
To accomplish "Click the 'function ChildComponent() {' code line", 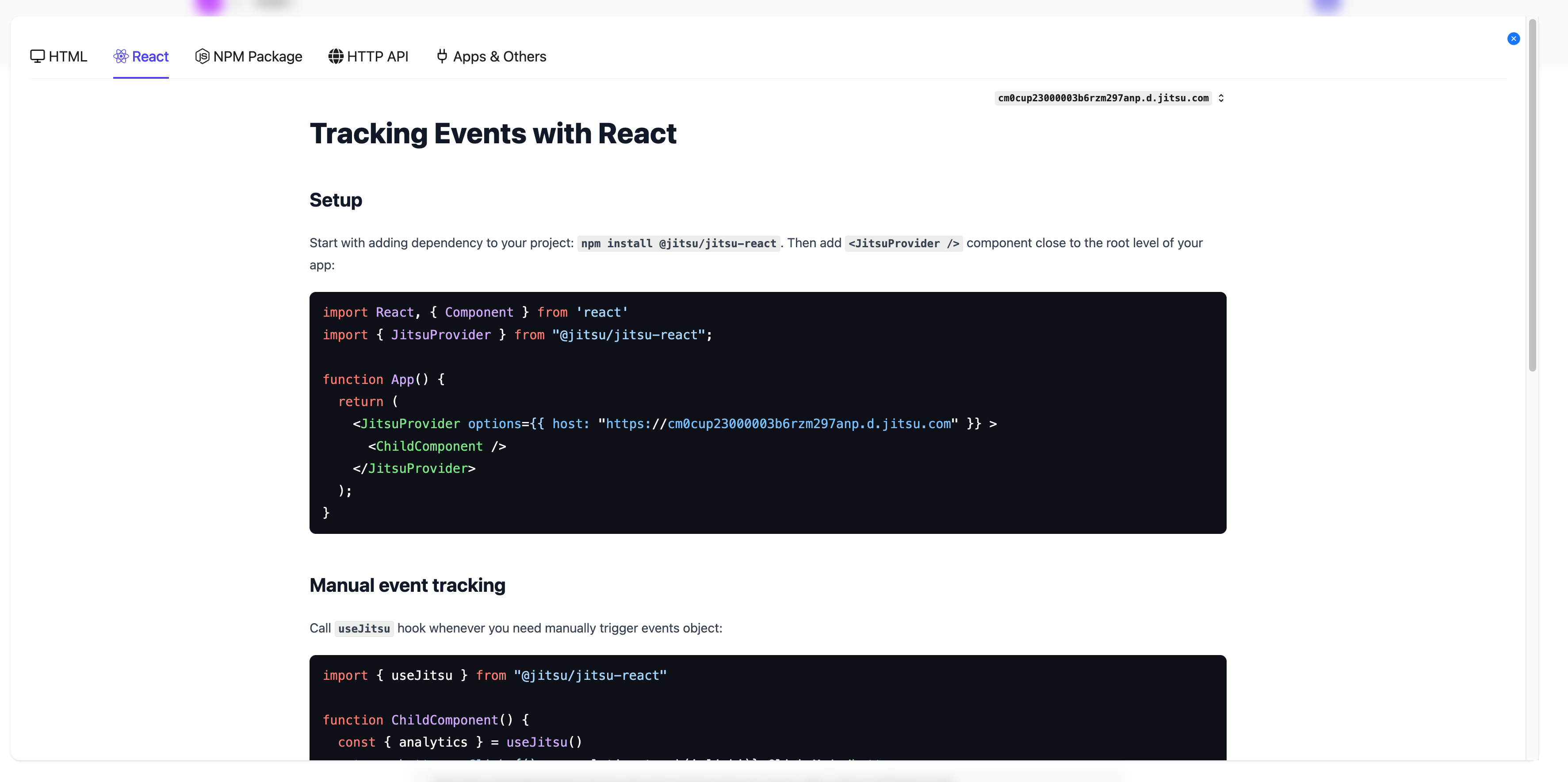I will tap(425, 720).
